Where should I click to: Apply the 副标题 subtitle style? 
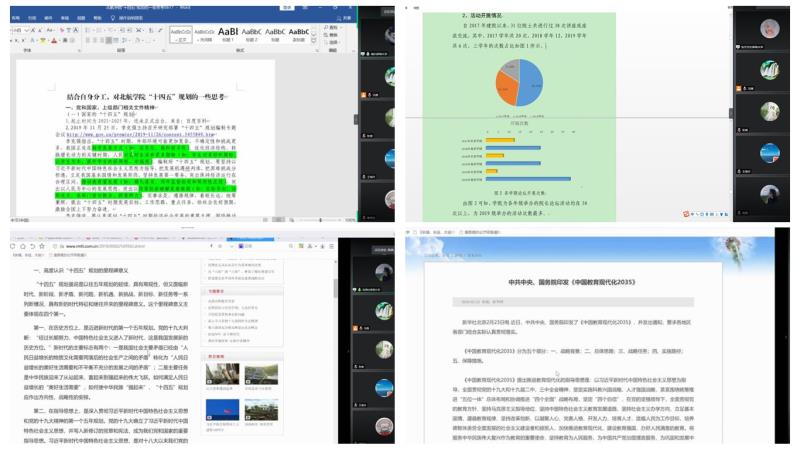click(x=299, y=33)
